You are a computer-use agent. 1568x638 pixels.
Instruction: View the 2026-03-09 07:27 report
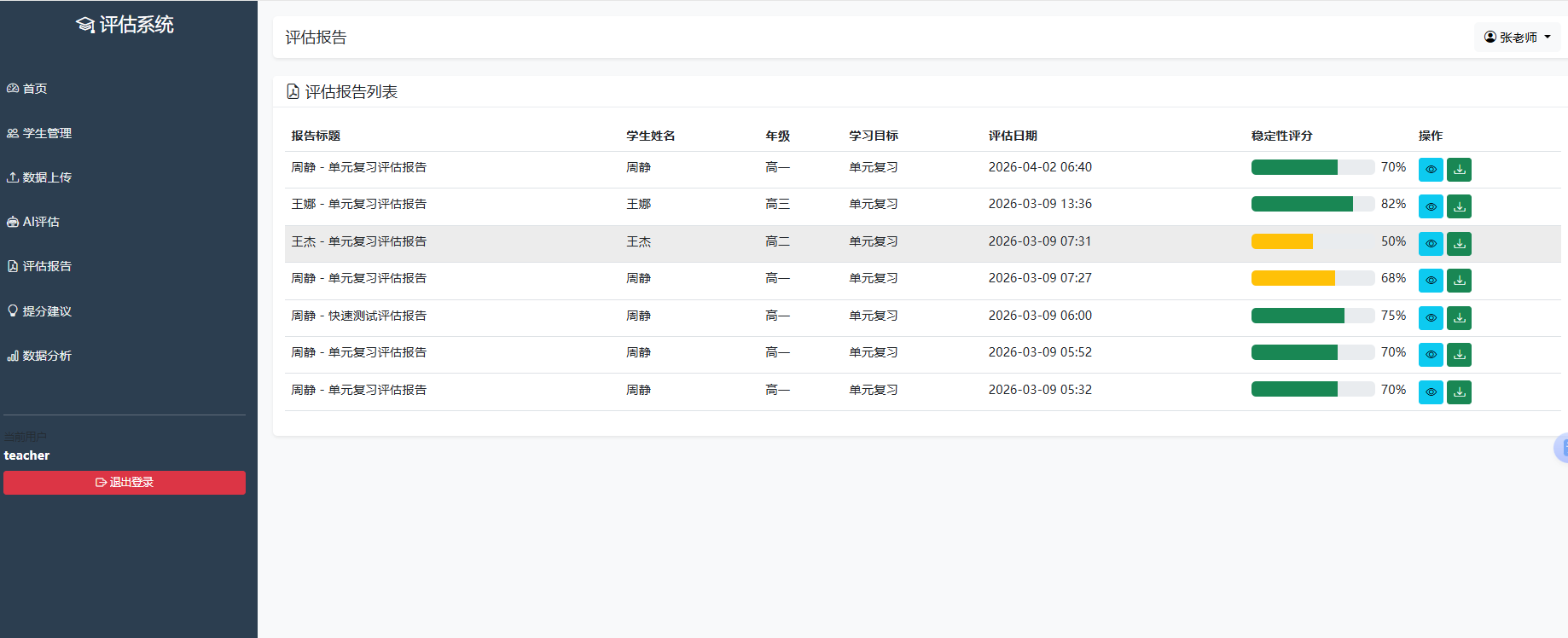pyautogui.click(x=1431, y=281)
